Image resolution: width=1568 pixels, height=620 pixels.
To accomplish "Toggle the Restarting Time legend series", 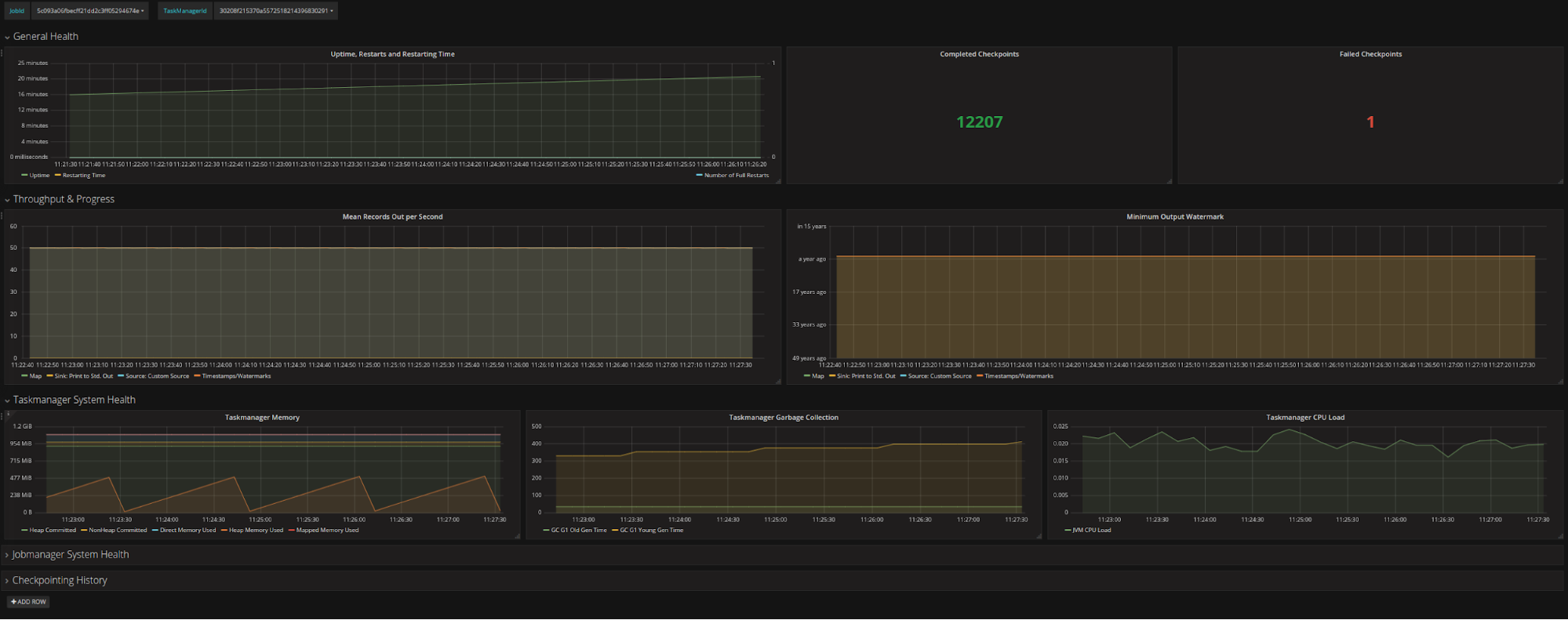I will [x=83, y=176].
